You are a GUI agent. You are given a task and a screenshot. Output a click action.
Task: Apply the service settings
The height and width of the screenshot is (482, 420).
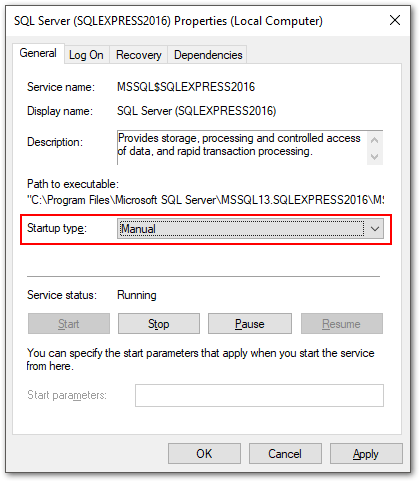[x=366, y=454]
